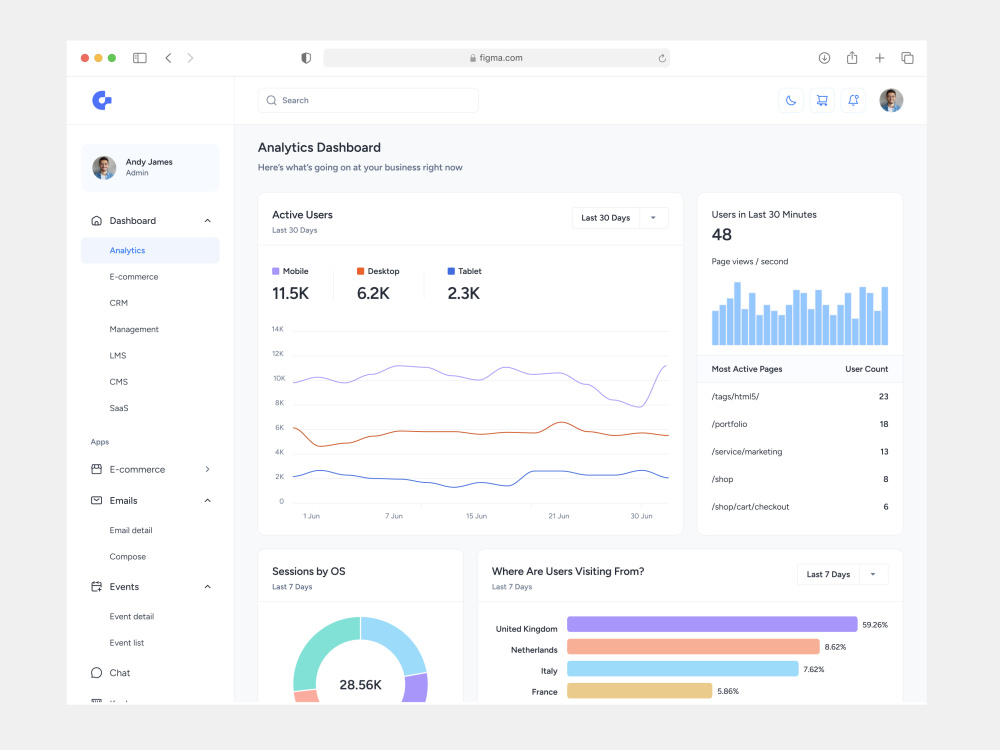Screen dimensions: 1000x750
Task: Click the browser downloads icon
Action: (x=824, y=58)
